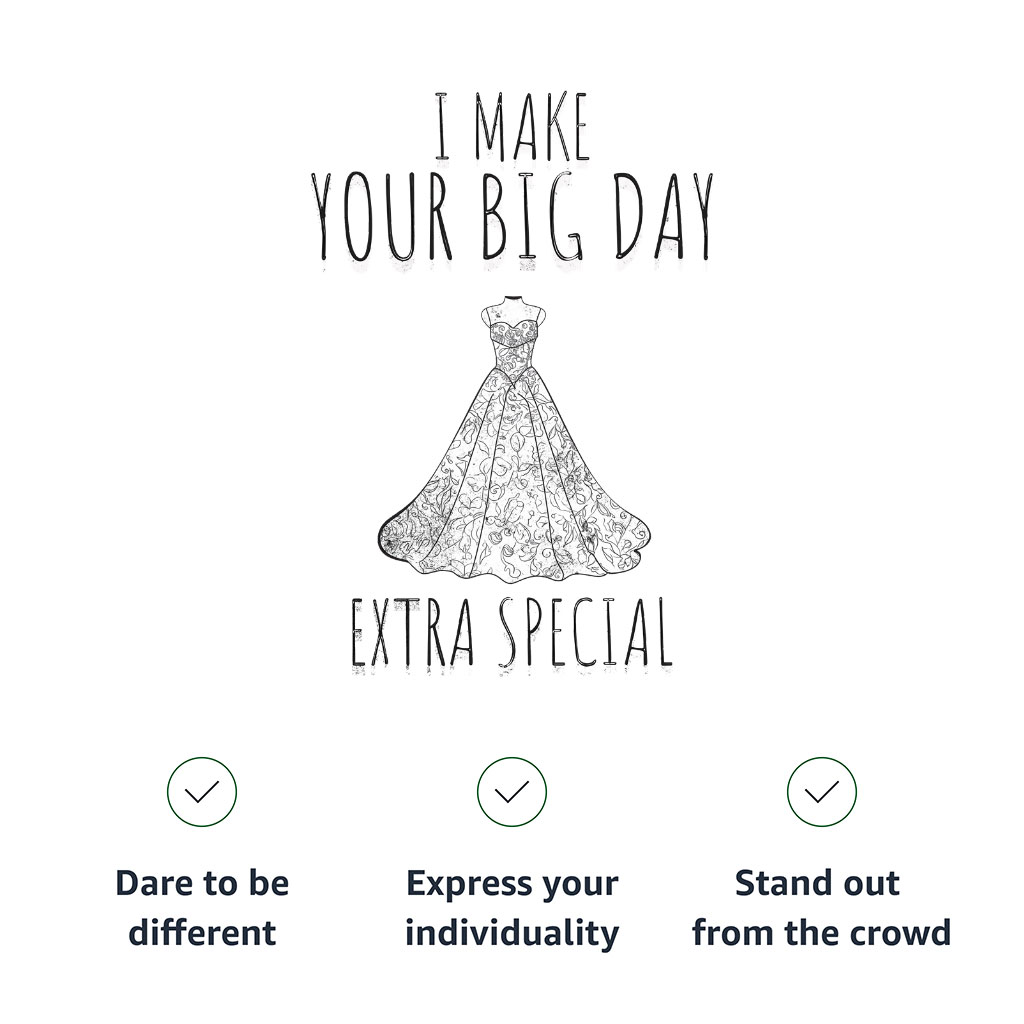The image size is (1024, 1024).
Task: Click the "from the crowd" text line
Action: pyautogui.click(x=821, y=933)
